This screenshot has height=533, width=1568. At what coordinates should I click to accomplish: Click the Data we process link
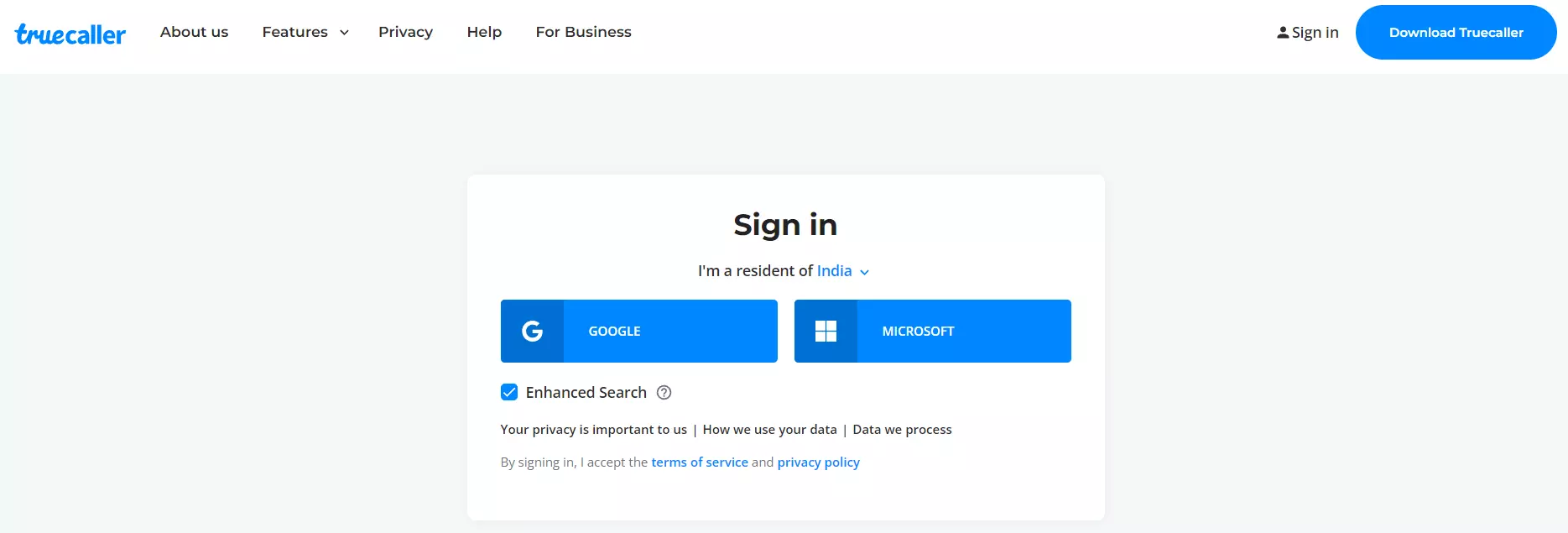pos(902,429)
